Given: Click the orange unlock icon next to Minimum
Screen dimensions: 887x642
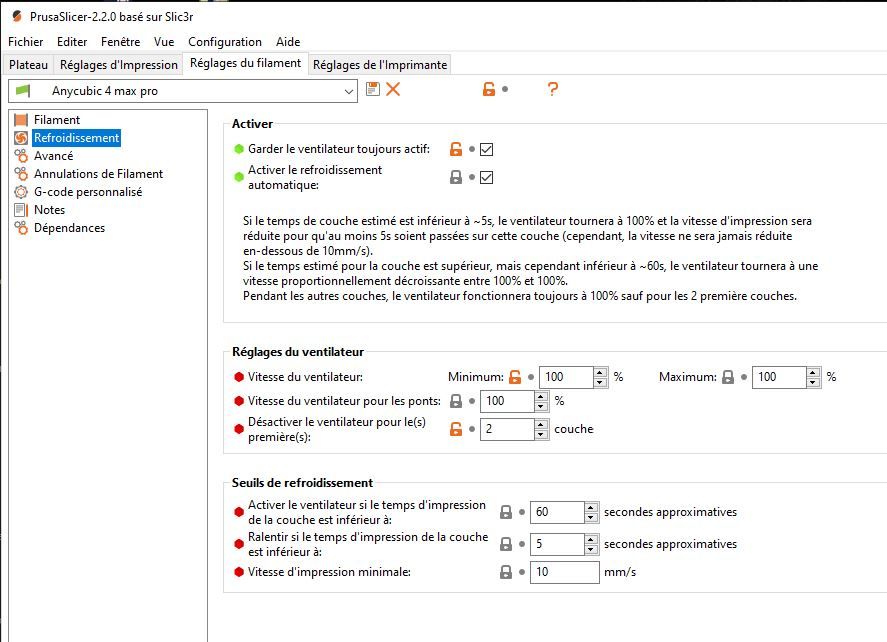Looking at the screenshot, I should click(x=515, y=377).
